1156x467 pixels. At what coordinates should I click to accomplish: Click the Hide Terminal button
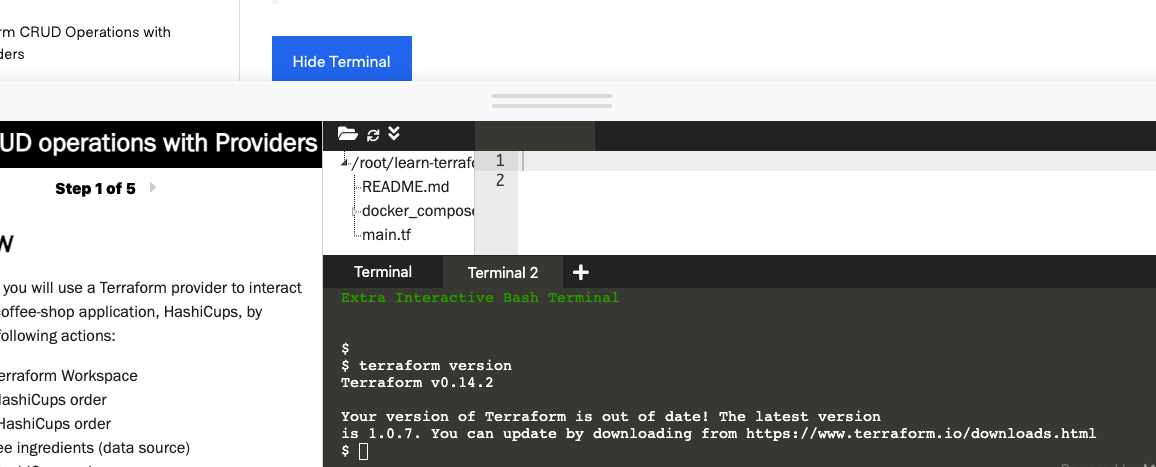[x=341, y=61]
